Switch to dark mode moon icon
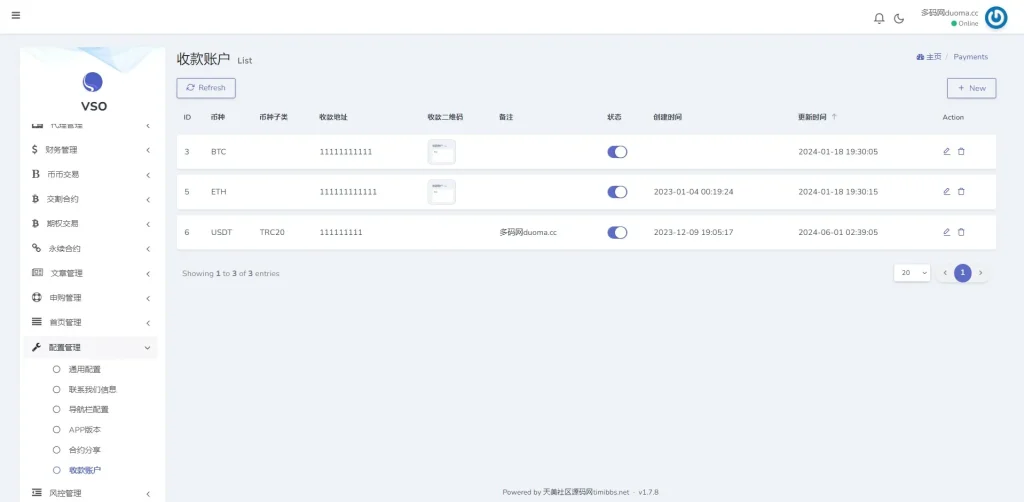This screenshot has width=1024, height=502. tap(899, 18)
